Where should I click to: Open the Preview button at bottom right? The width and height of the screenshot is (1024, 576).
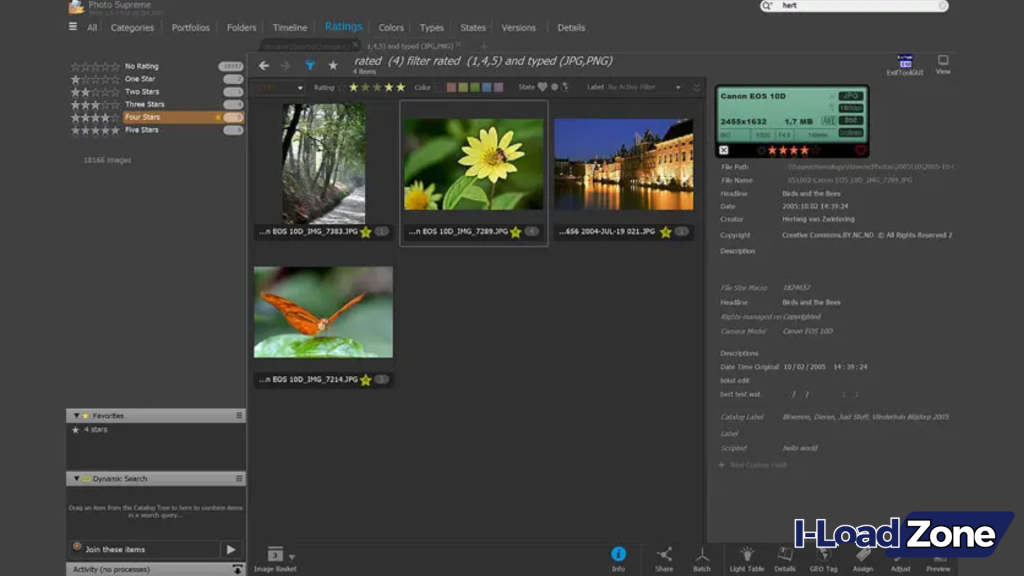coord(940,560)
